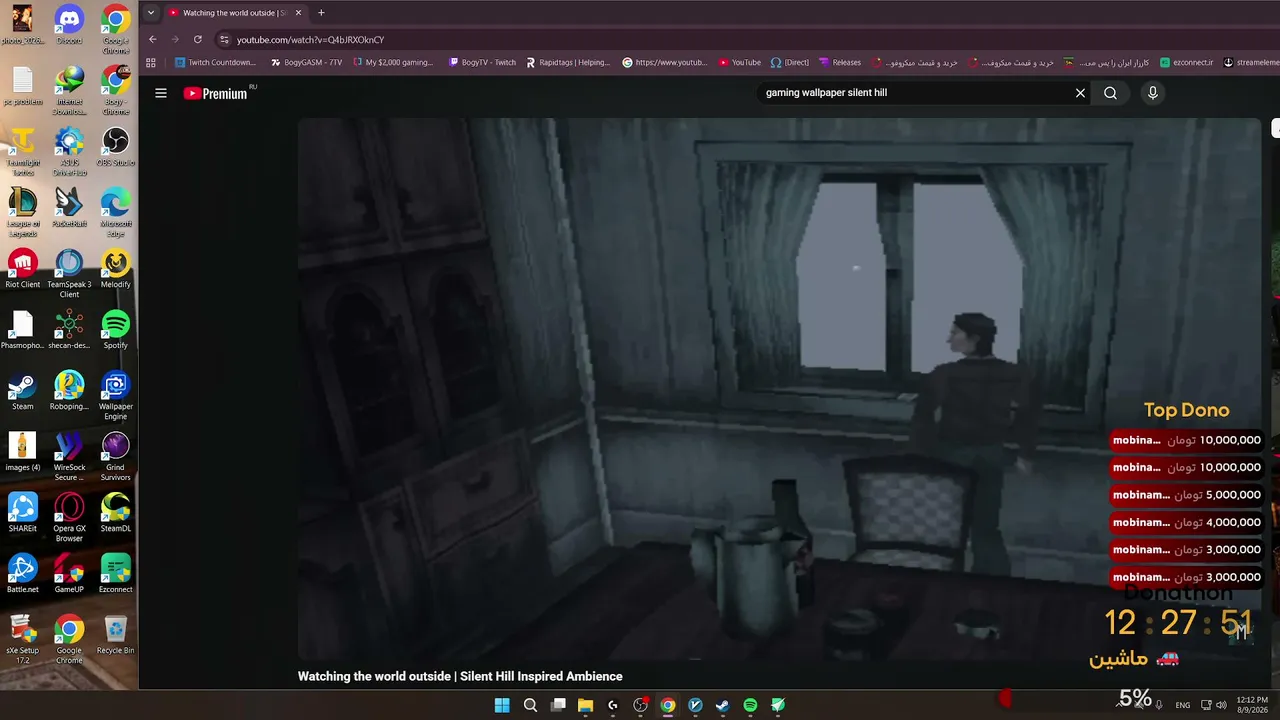Clear the YouTube search text
This screenshot has width=1280, height=720.
pyautogui.click(x=1080, y=93)
